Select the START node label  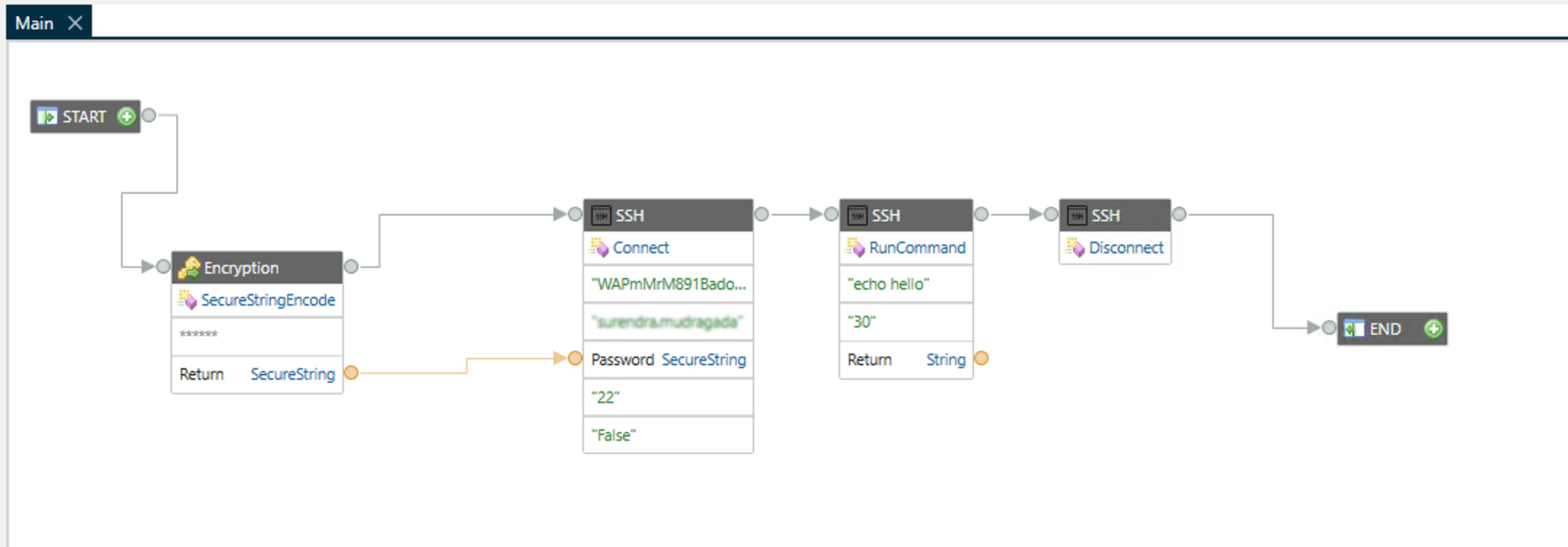point(84,116)
